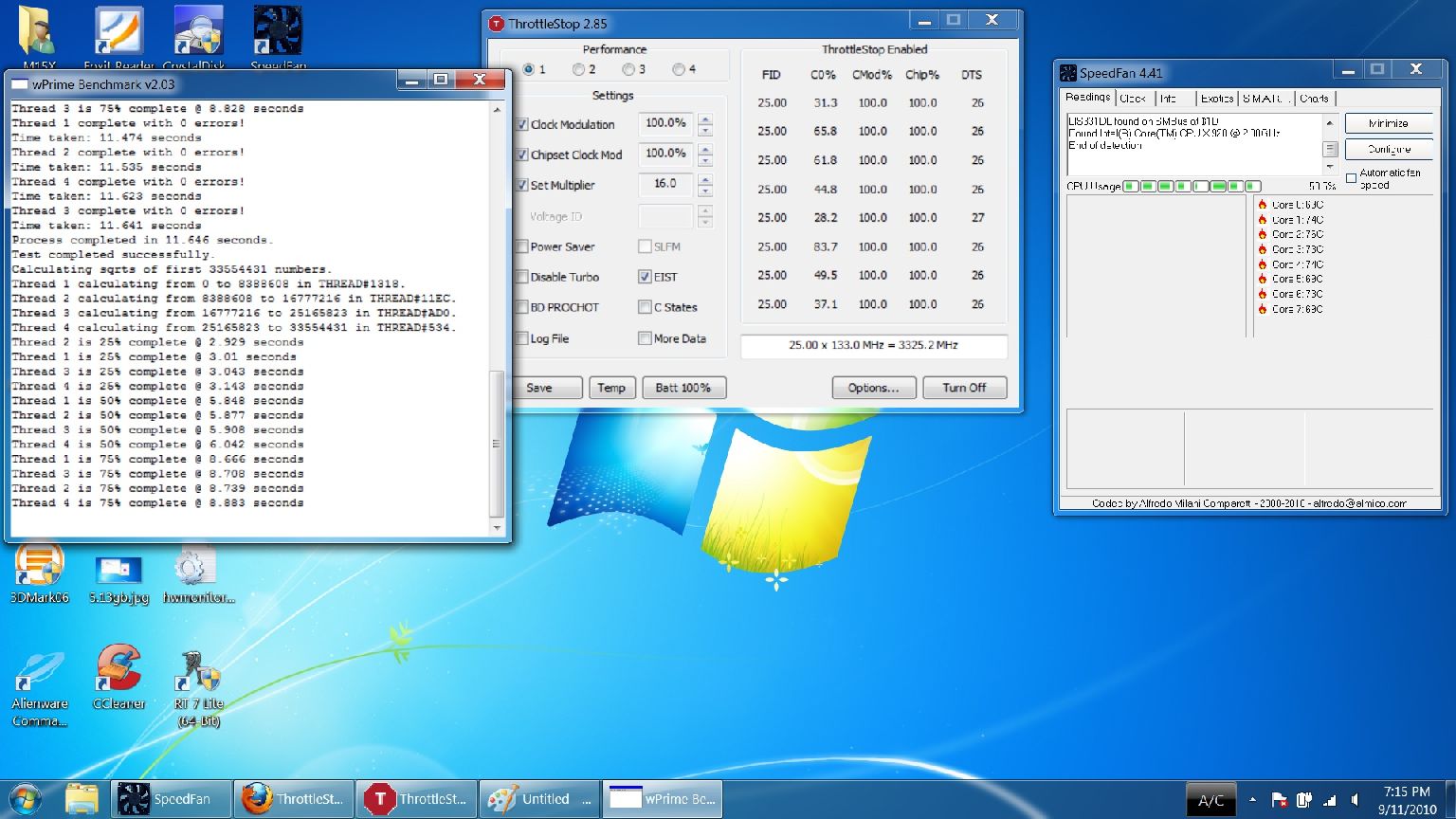
Task: Open SpeedFan Readings tab
Action: (x=1087, y=98)
